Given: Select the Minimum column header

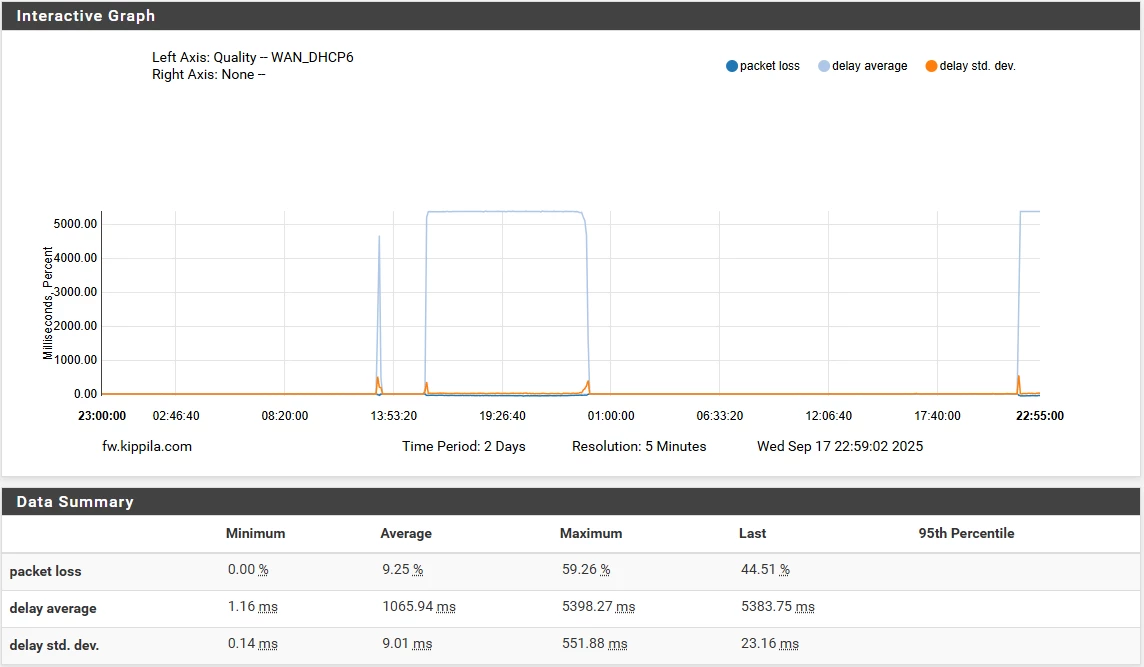Looking at the screenshot, I should coord(255,533).
